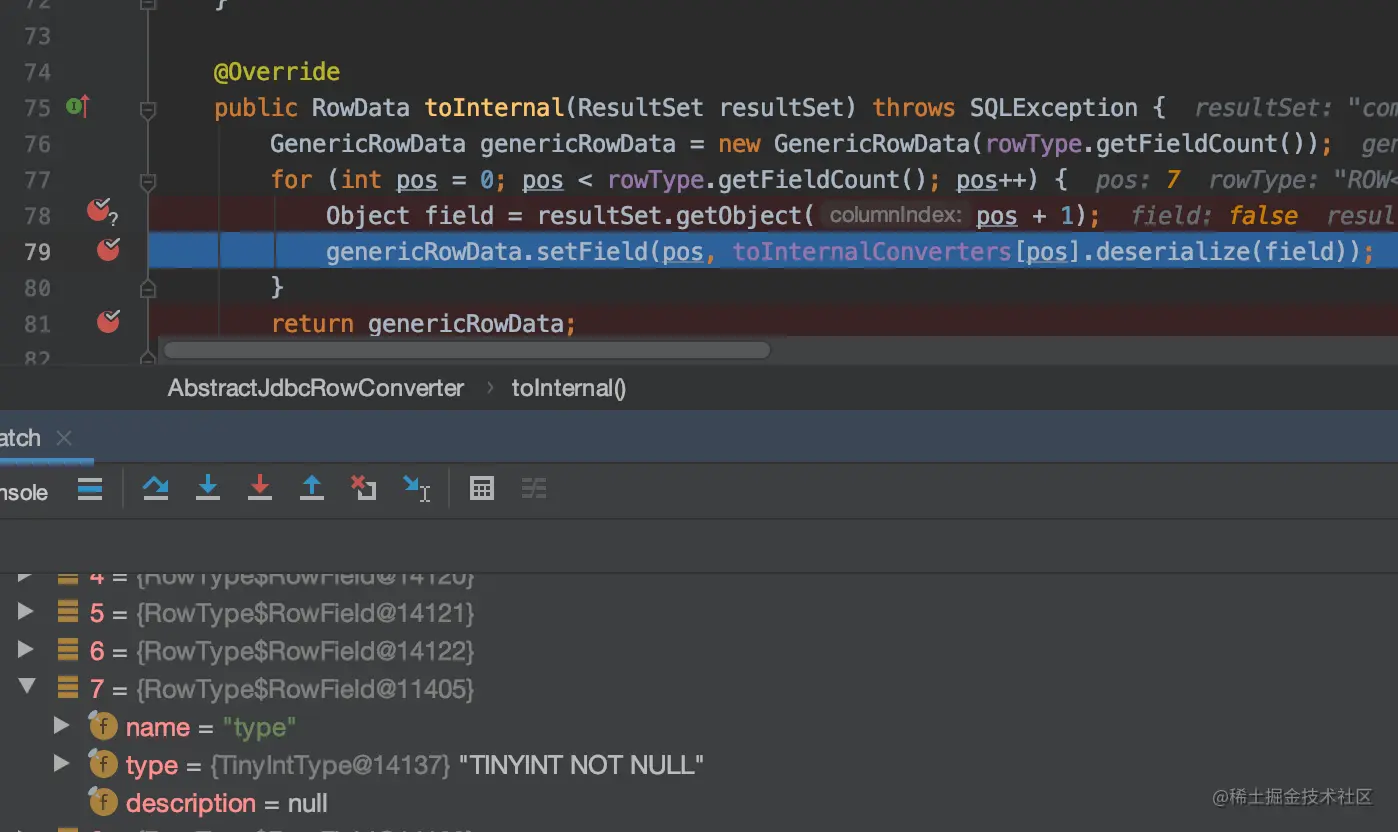The width and height of the screenshot is (1398, 832).
Task: Click the Run to Cursor icon
Action: (x=416, y=488)
